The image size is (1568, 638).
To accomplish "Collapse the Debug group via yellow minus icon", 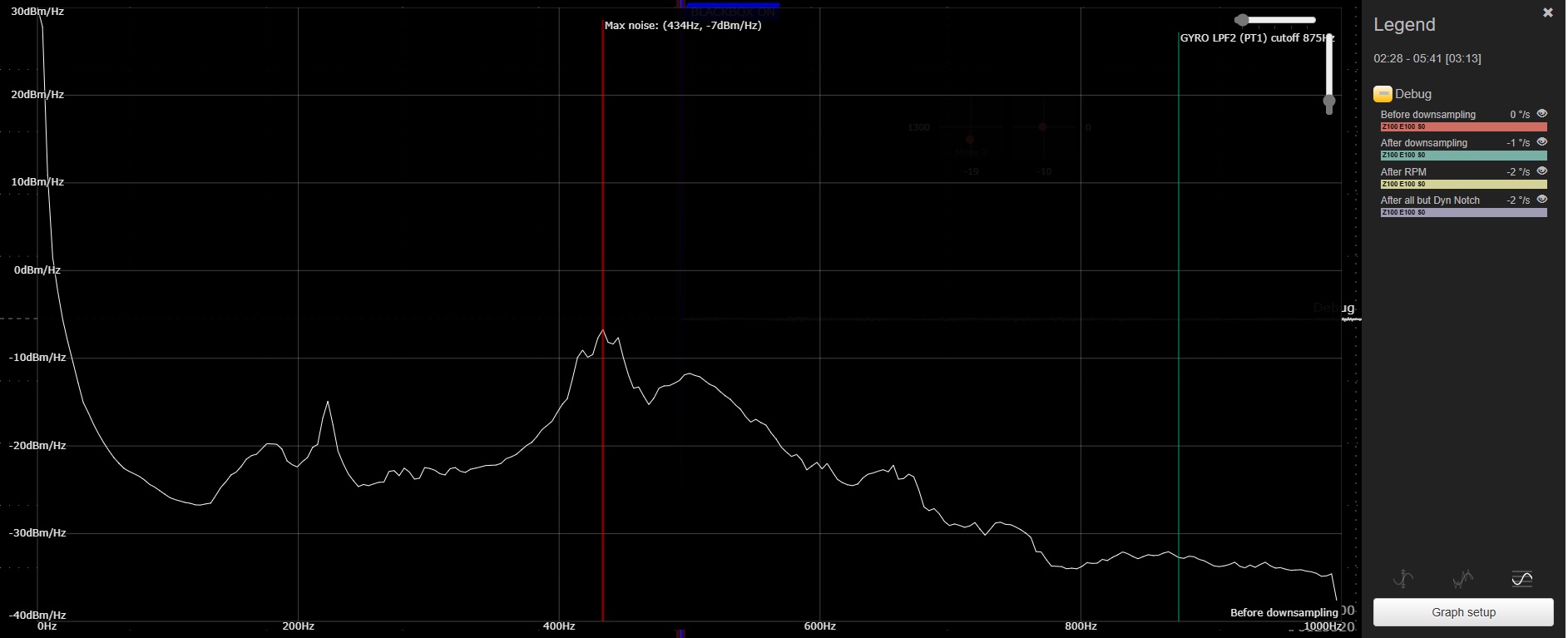I will click(x=1383, y=94).
